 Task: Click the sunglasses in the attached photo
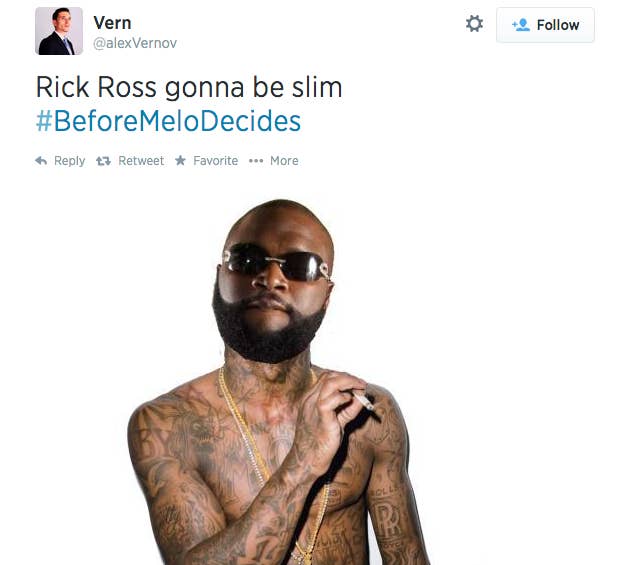tap(277, 262)
